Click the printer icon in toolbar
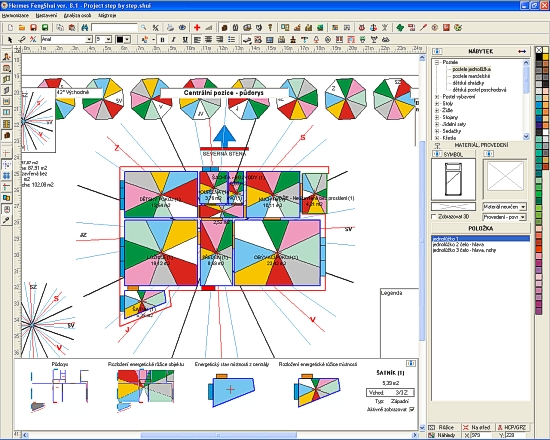 tap(170, 27)
